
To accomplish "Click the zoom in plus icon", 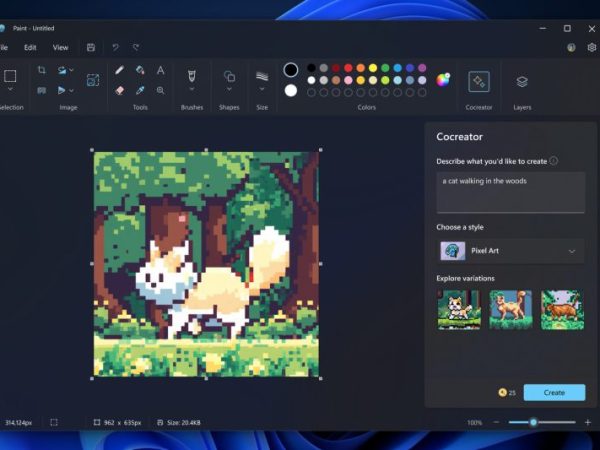I will (588, 422).
